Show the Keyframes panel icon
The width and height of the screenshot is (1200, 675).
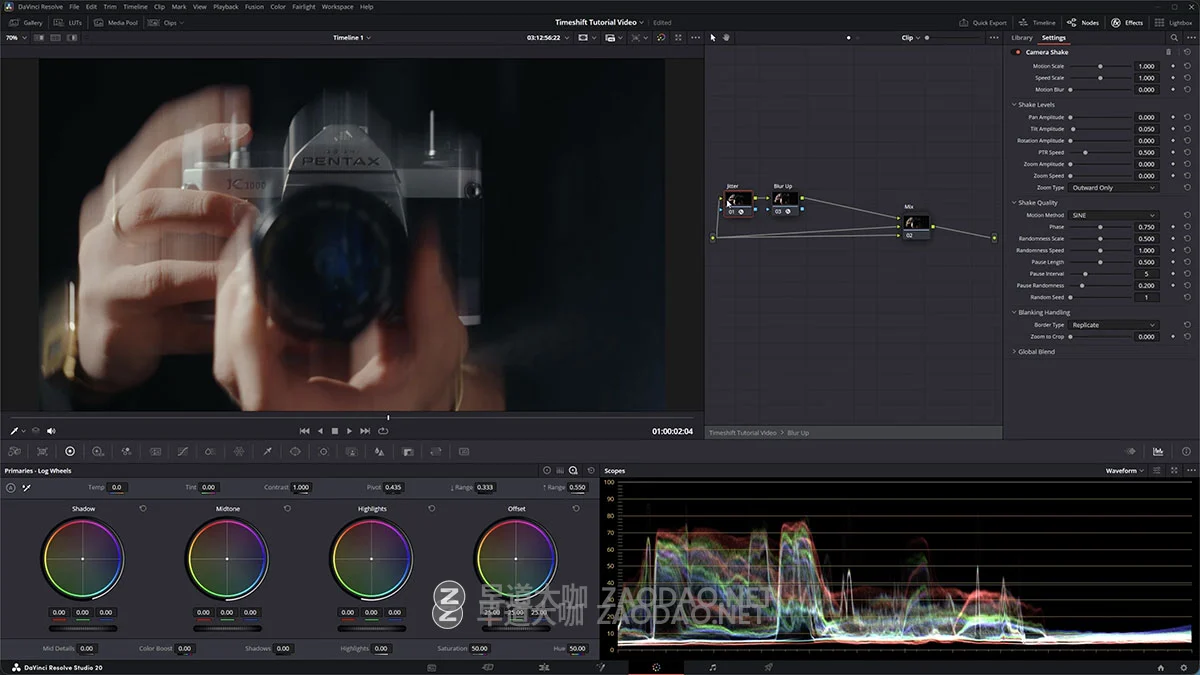pyautogui.click(x=1131, y=451)
